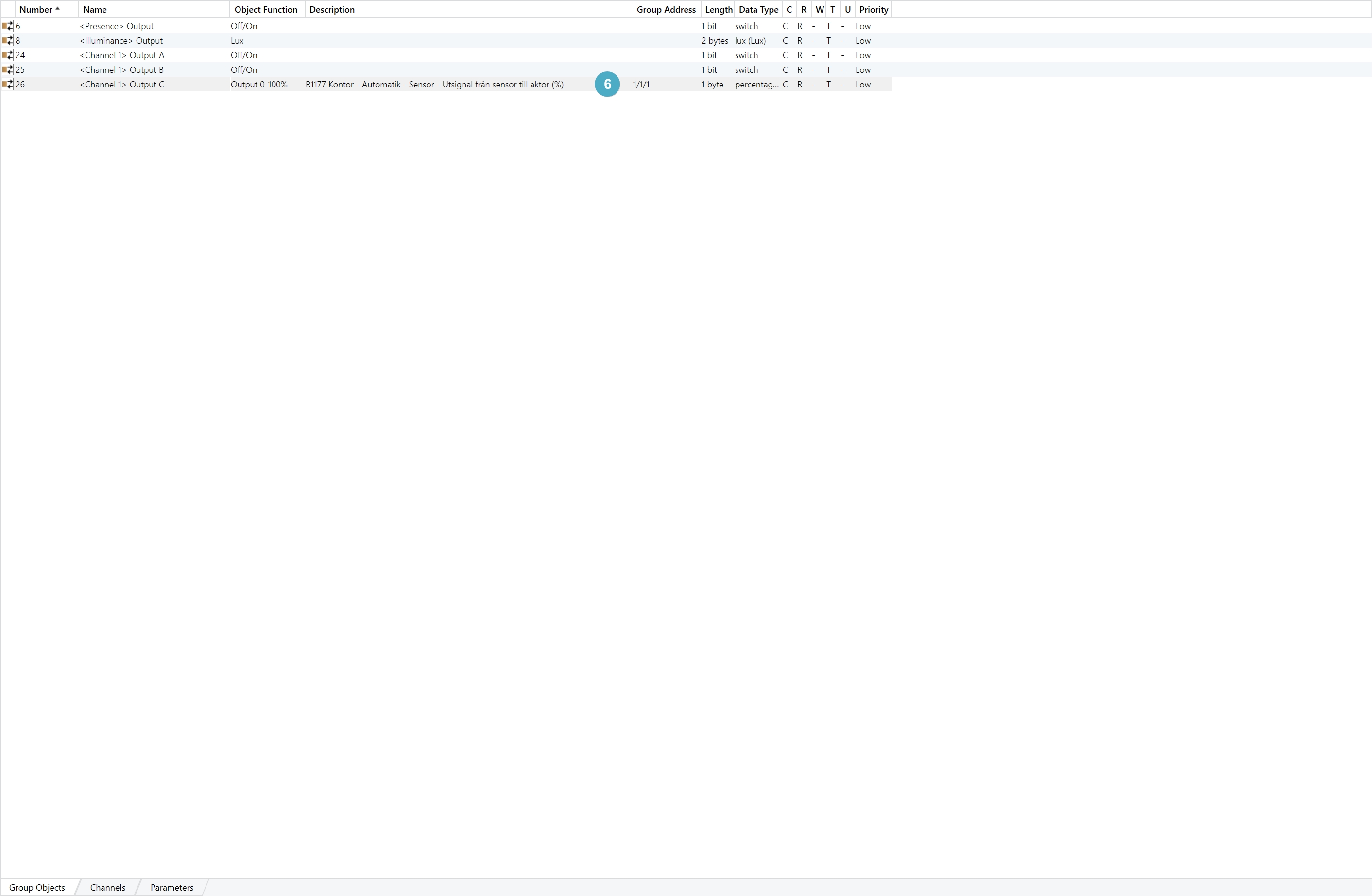Screen dimensions: 1372x896
Task: Select the 1/1/1 group address cell
Action: coord(641,84)
